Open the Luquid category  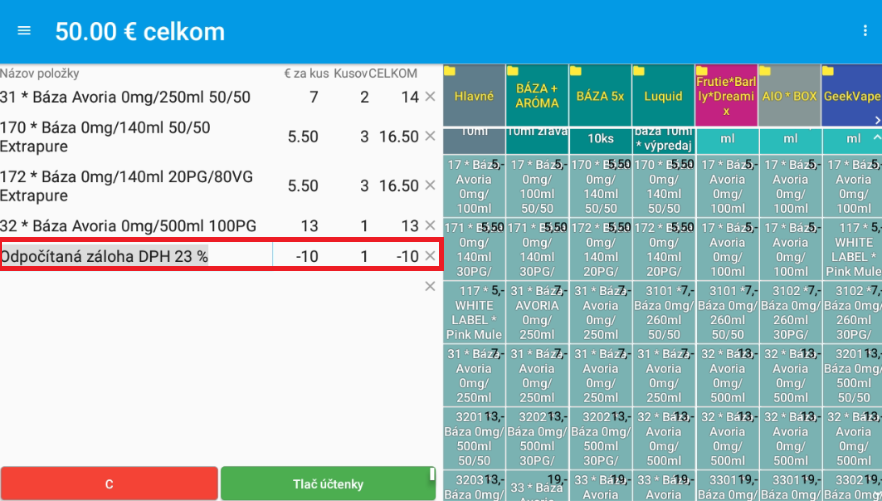coord(663,96)
